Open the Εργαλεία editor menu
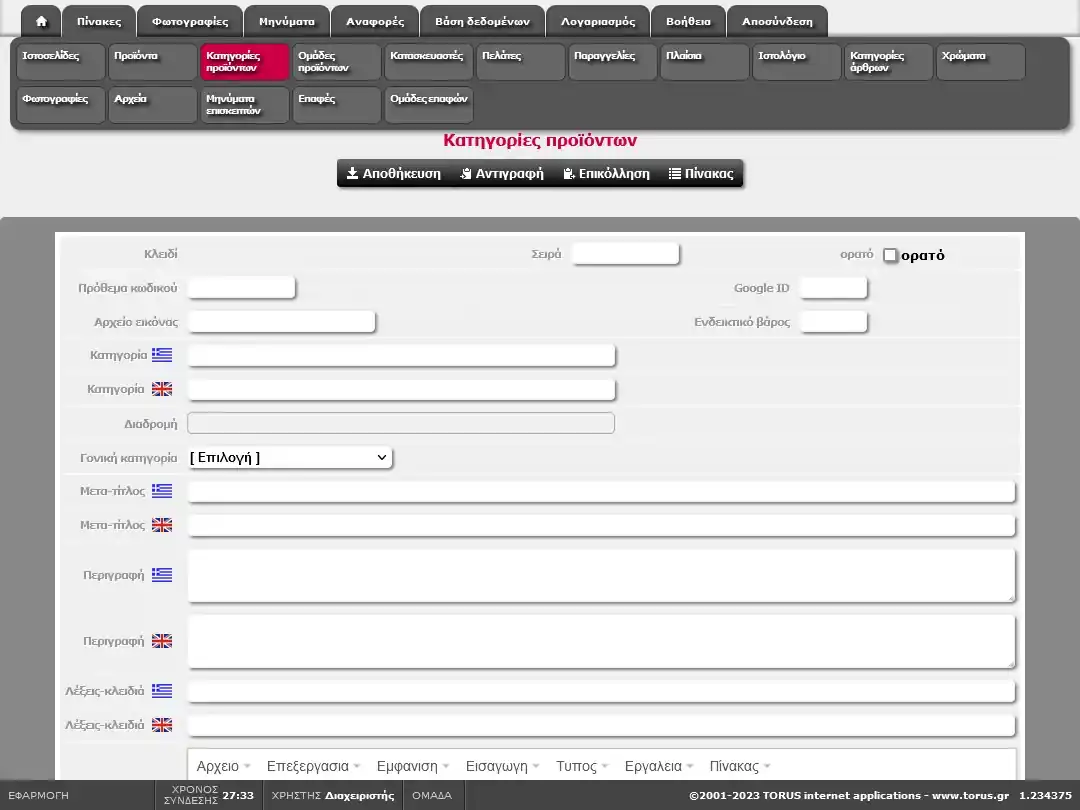 pyautogui.click(x=660, y=766)
